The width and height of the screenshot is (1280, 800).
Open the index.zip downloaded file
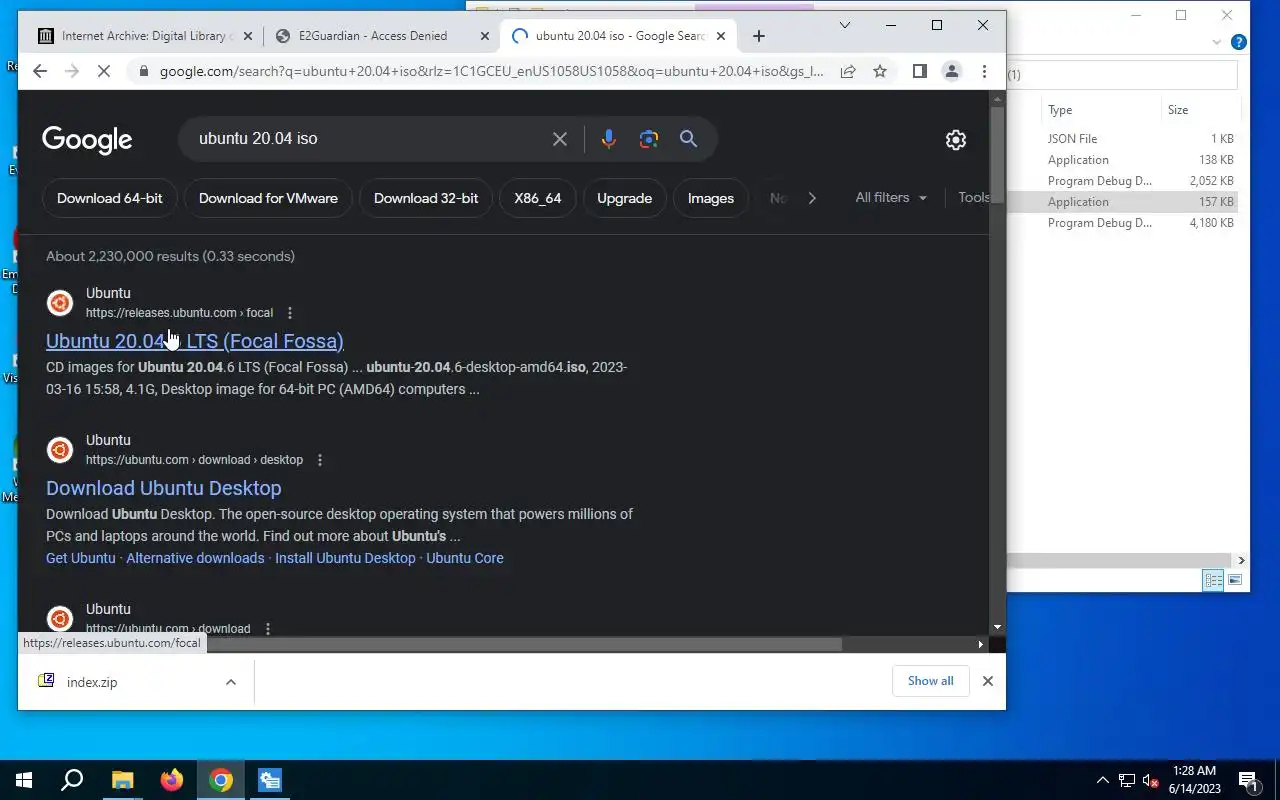pyautogui.click(x=92, y=682)
